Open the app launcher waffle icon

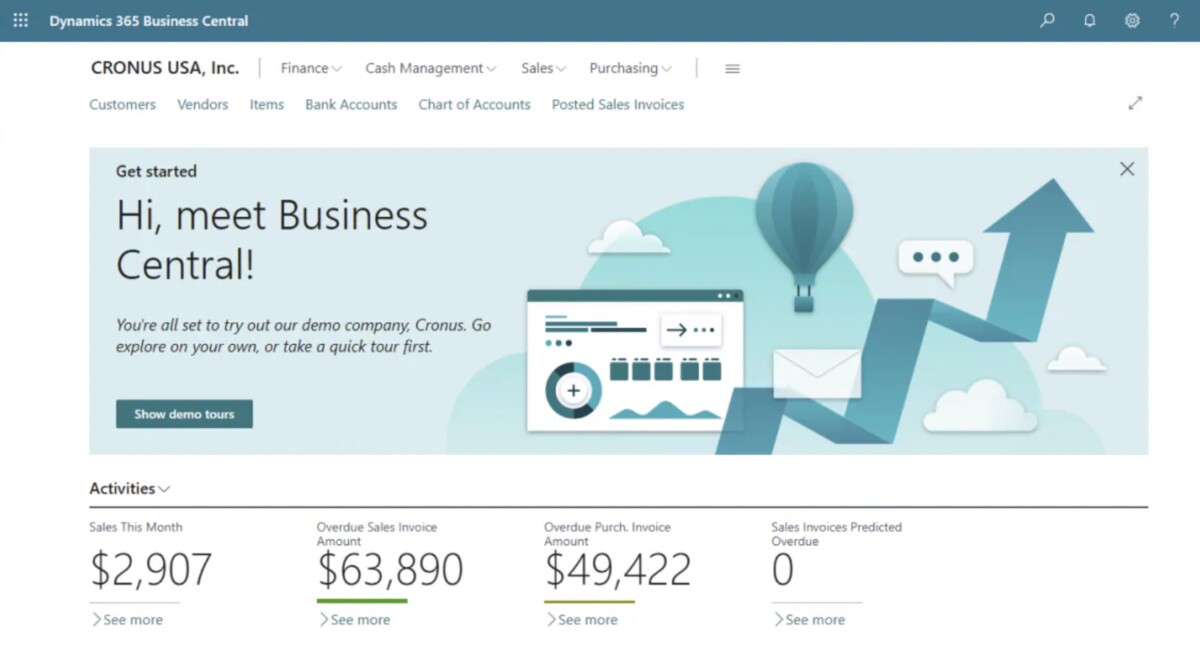(20, 20)
